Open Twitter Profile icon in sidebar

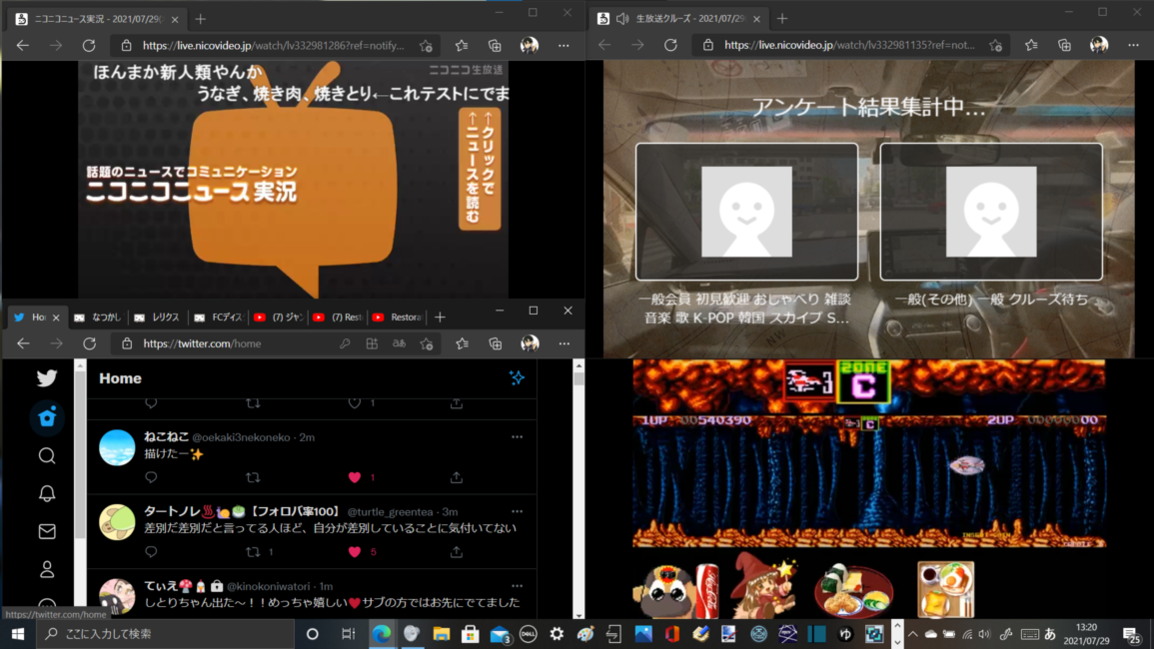tap(47, 570)
